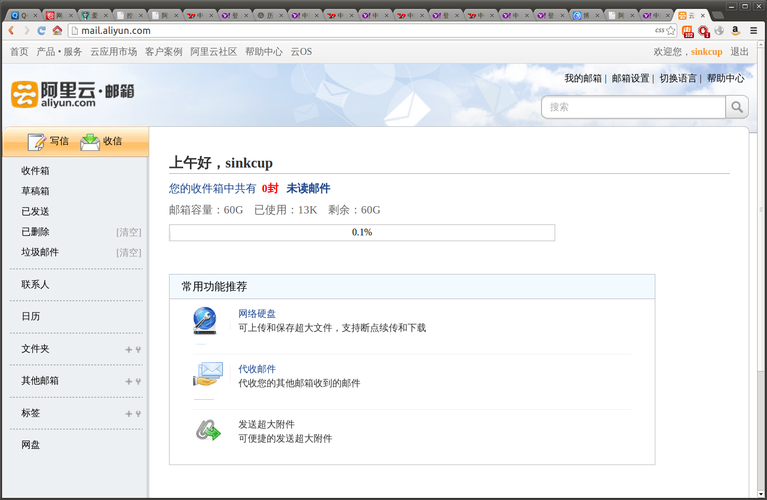Click the search magnifier button
This screenshot has width=767, height=500.
[x=737, y=107]
